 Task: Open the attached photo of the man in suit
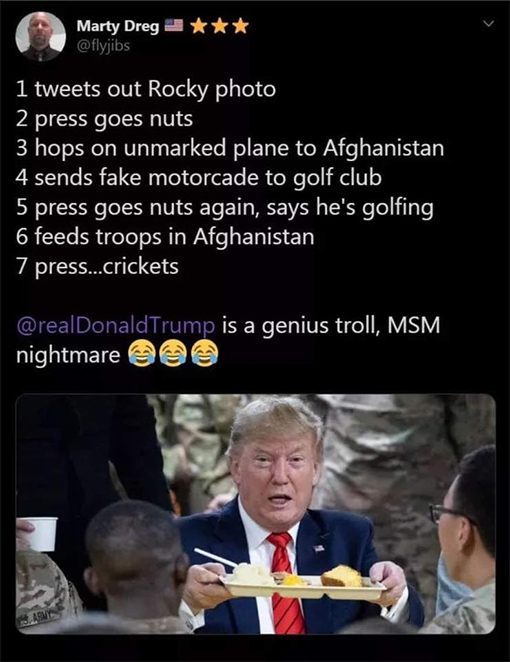(x=255, y=514)
